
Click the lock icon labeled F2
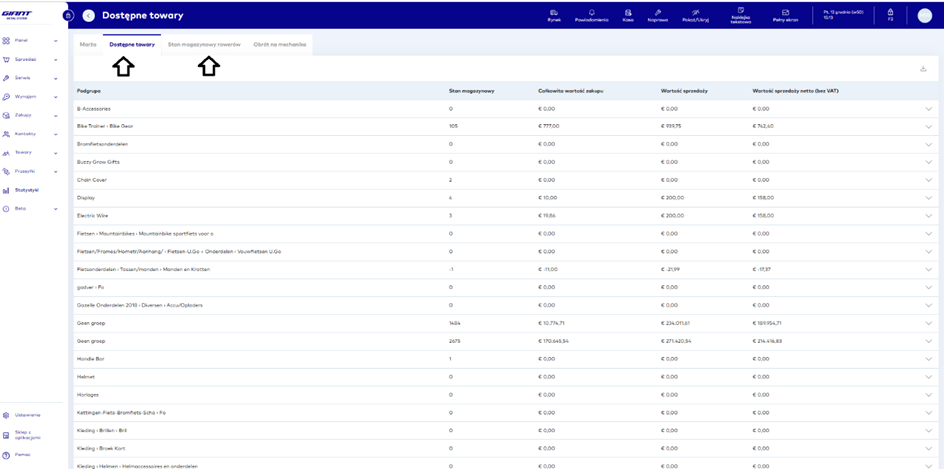click(890, 14)
